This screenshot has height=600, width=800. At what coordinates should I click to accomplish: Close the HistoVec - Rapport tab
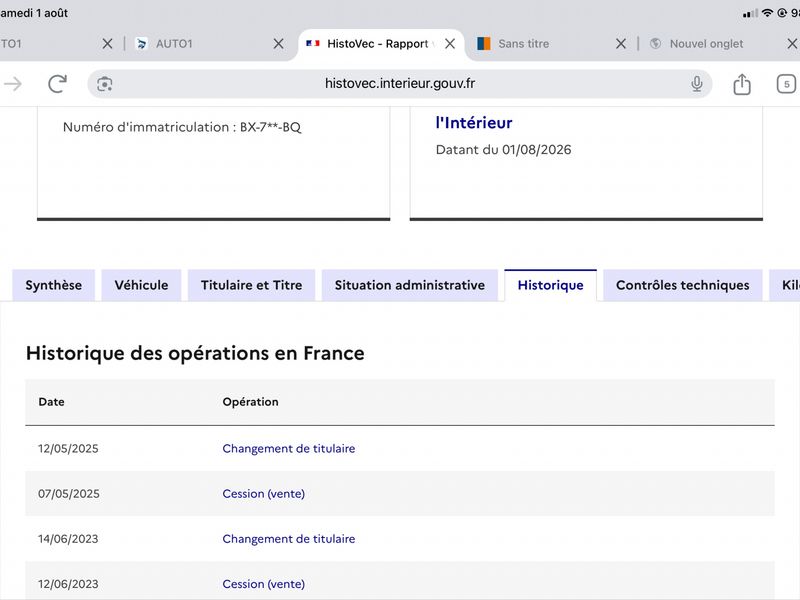point(449,44)
